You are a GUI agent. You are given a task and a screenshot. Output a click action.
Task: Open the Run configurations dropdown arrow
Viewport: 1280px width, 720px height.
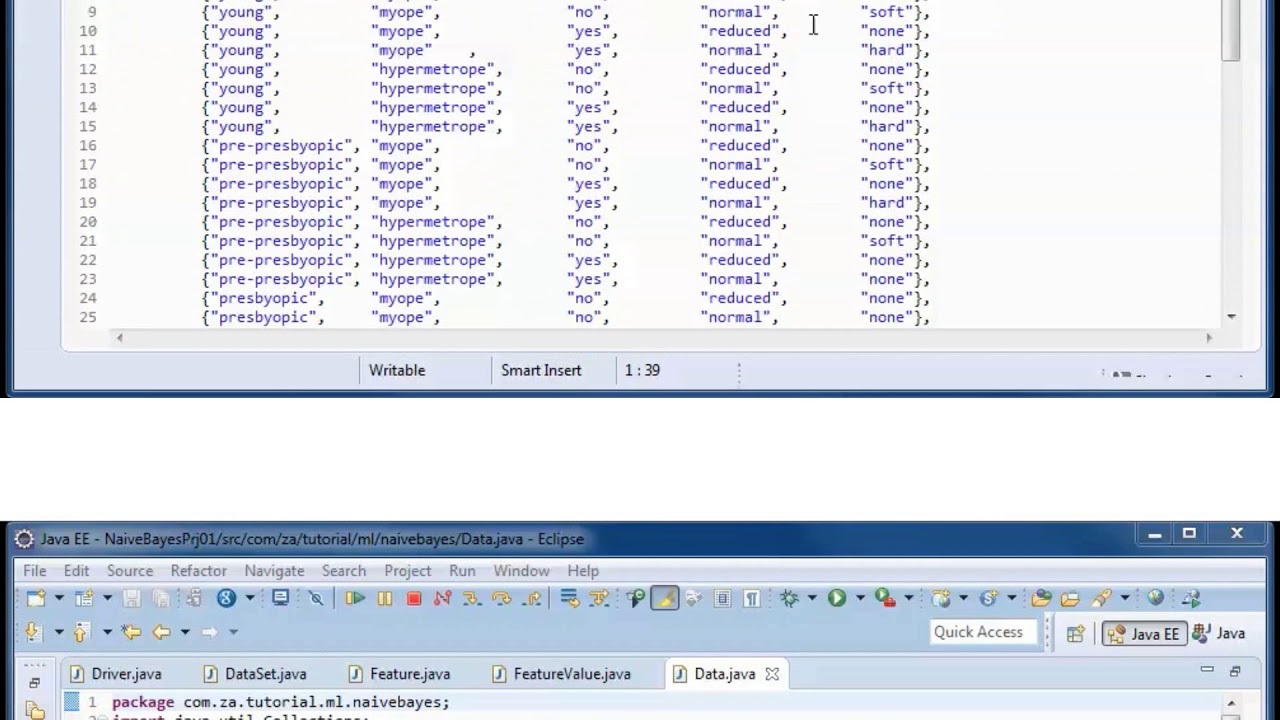[x=860, y=598]
